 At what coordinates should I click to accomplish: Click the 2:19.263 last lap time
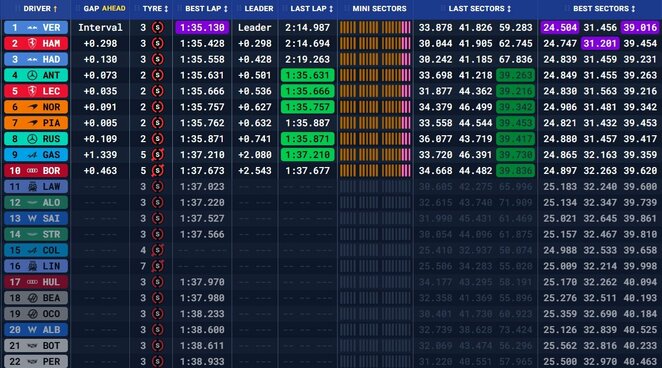click(307, 60)
